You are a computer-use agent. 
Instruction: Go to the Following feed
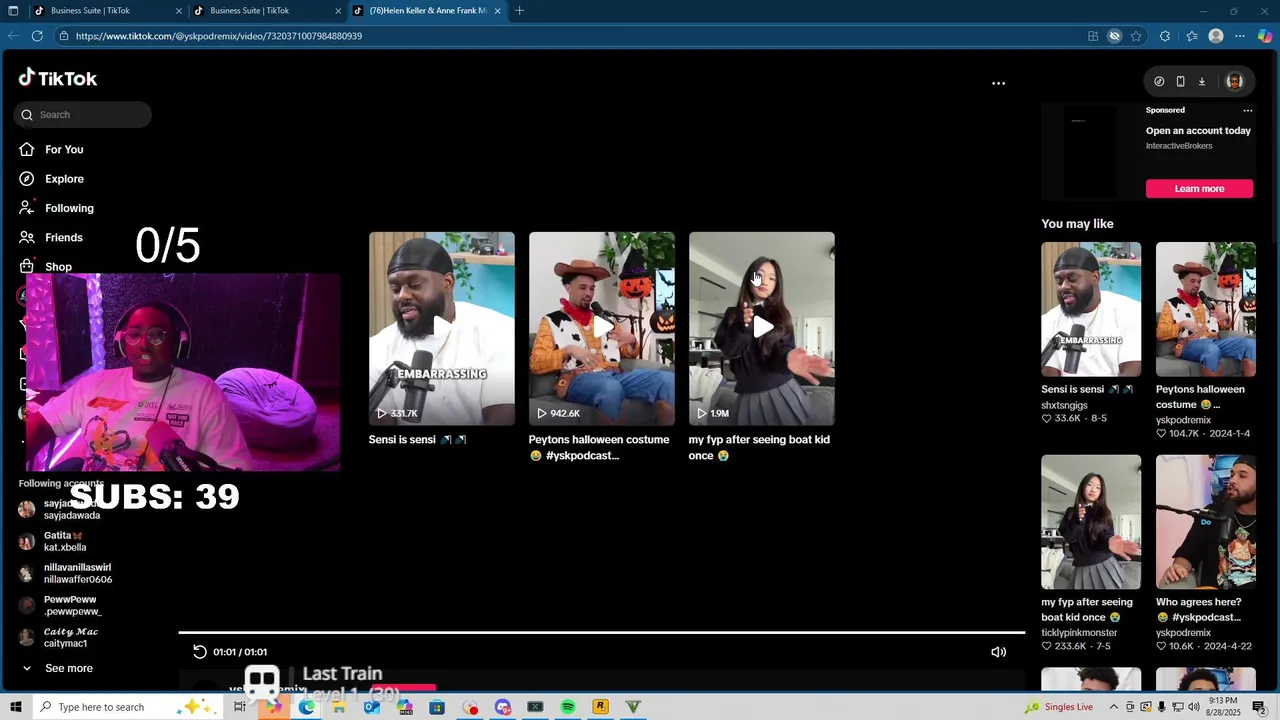click(x=56, y=208)
